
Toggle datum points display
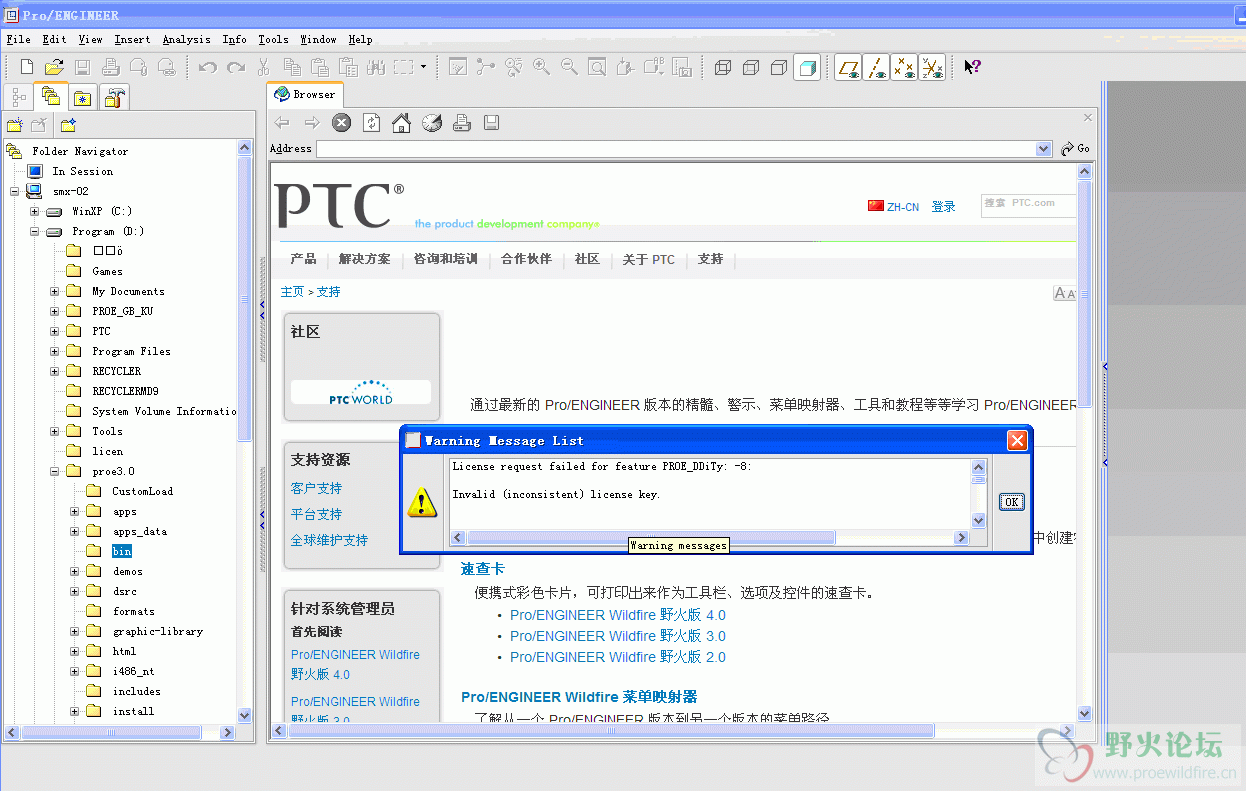click(x=904, y=67)
